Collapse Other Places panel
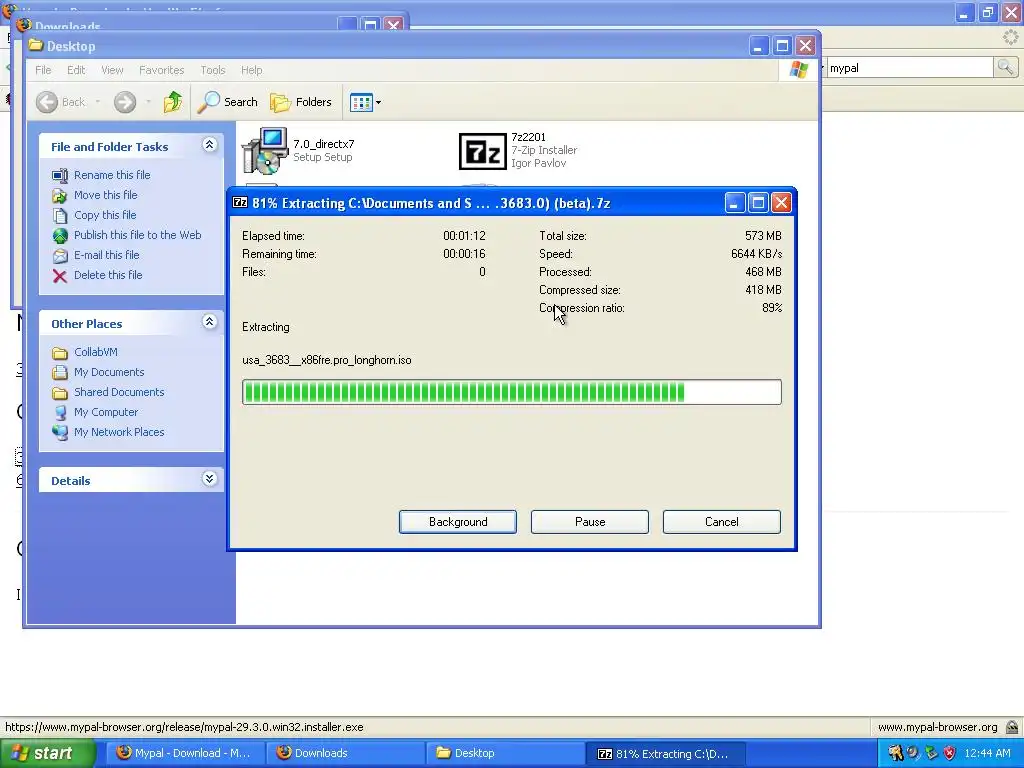 [209, 322]
